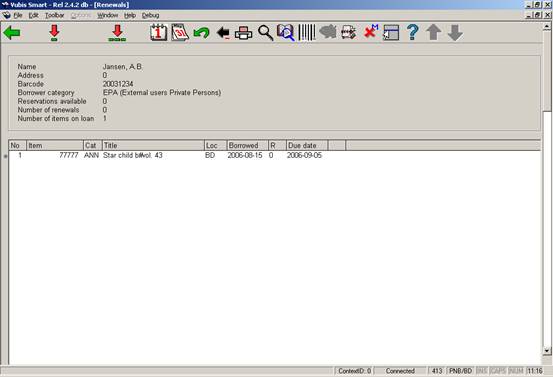Click the vertical scrollbar down arrow
553x377 pixels.
tap(547, 350)
